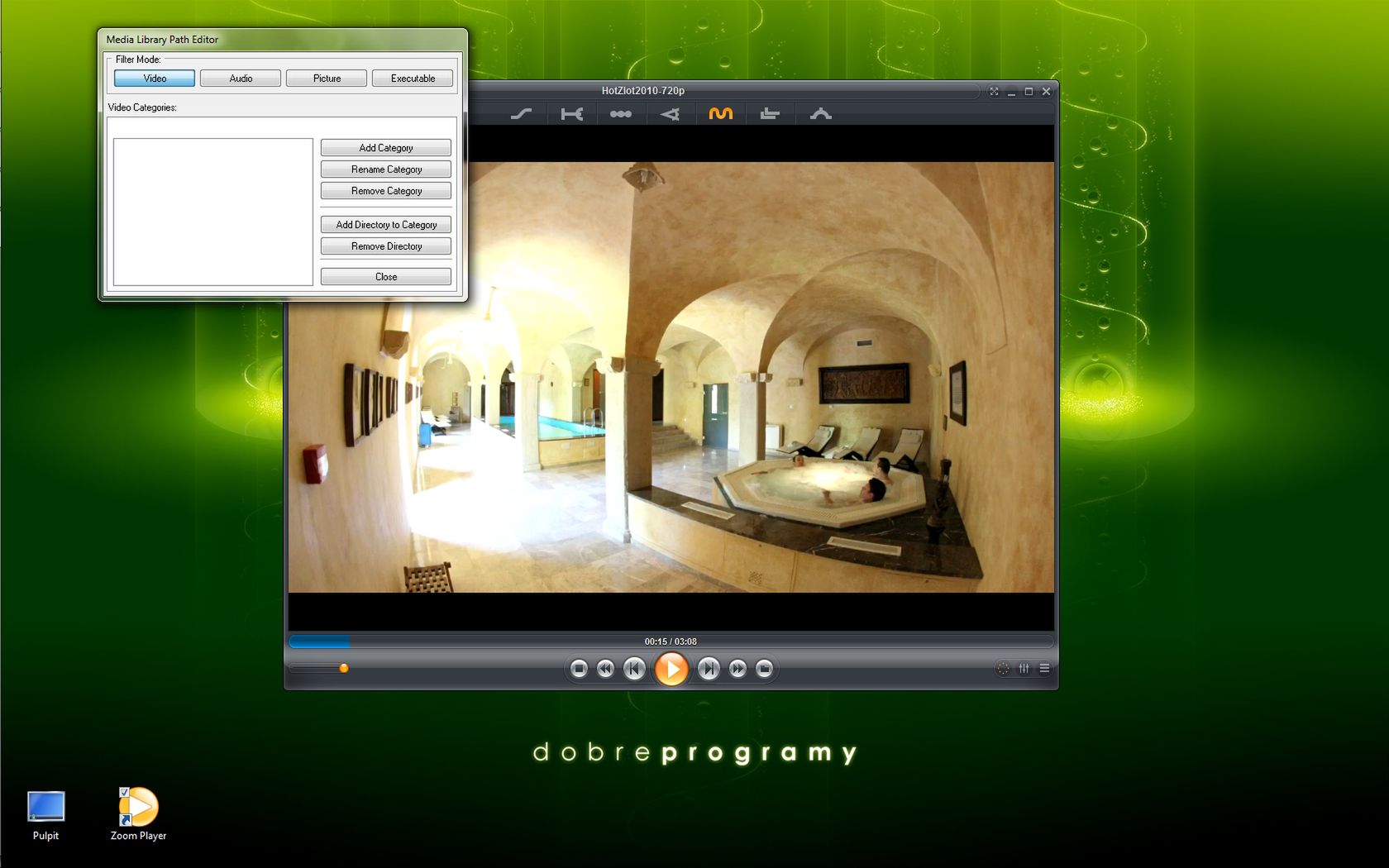Click the orange Play button
Image resolution: width=1389 pixels, height=868 pixels.
click(671, 669)
